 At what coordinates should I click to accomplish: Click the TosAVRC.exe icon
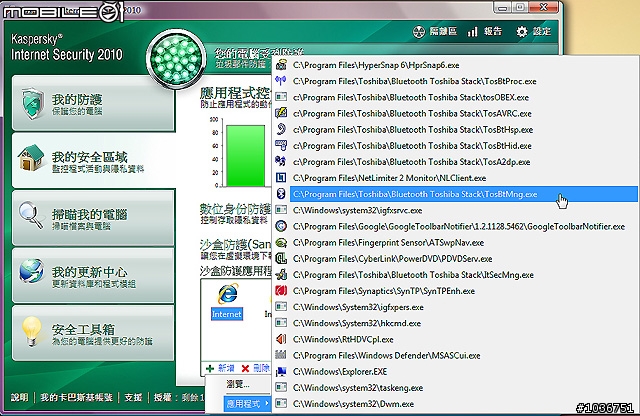tap(281, 113)
